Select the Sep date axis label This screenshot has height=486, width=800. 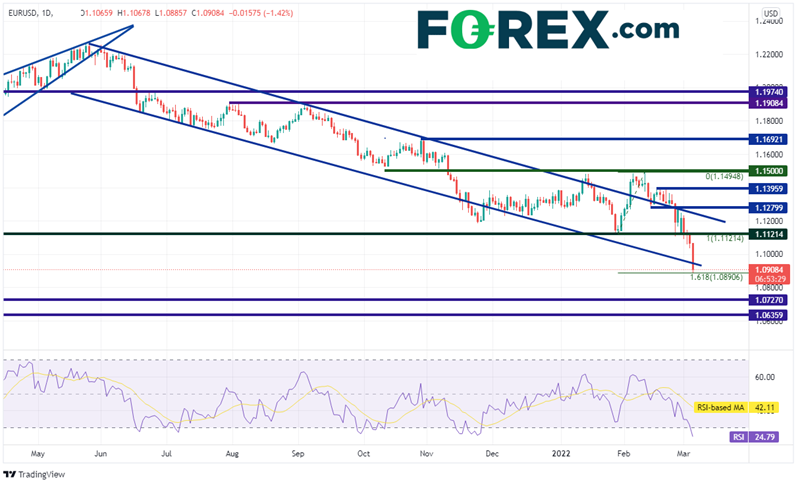(298, 453)
